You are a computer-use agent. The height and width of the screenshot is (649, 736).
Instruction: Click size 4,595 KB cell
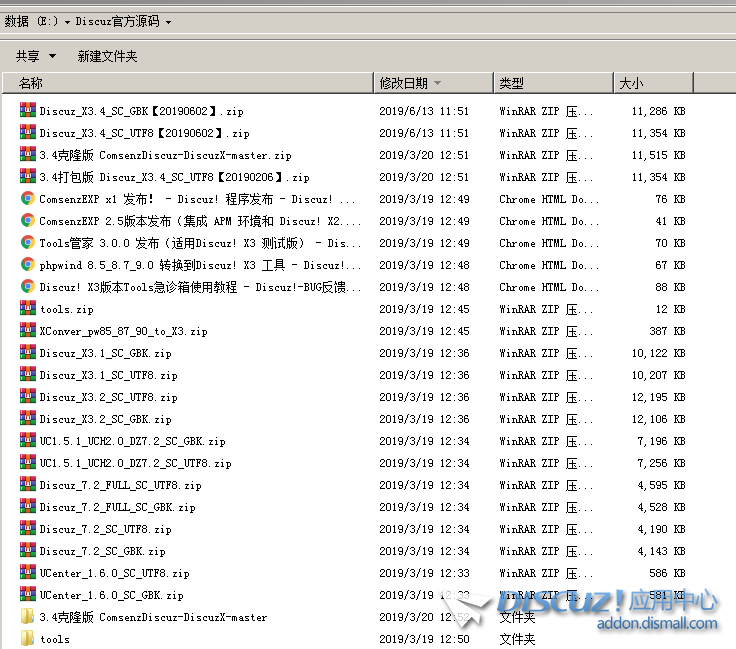(661, 485)
